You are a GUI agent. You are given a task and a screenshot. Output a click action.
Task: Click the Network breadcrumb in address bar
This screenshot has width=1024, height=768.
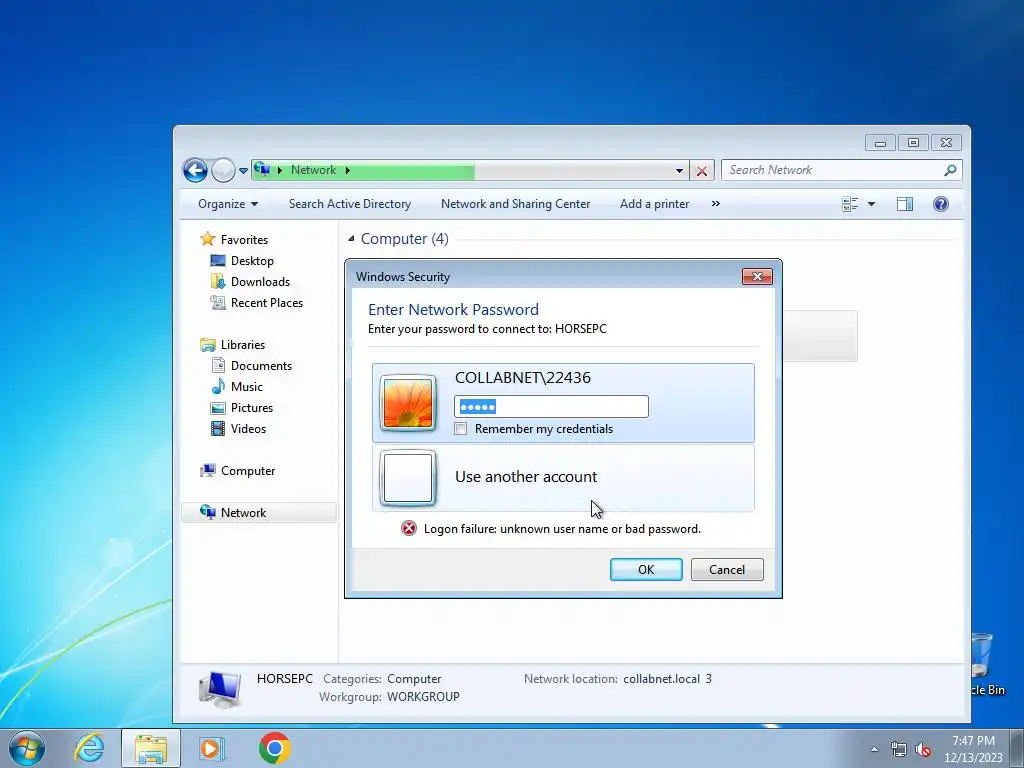[313, 170]
